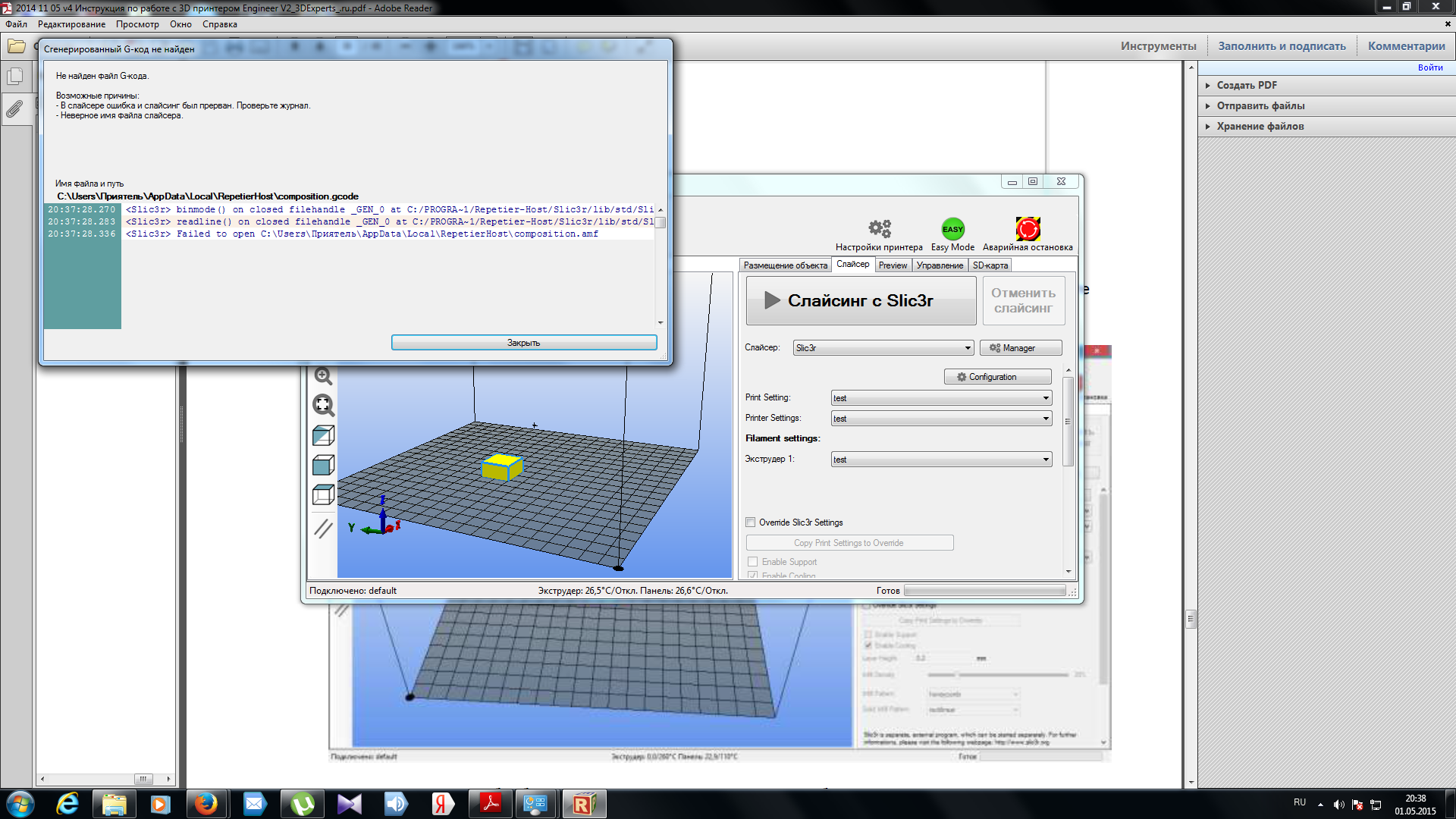Open the mail app taskbar icon
Image resolution: width=1456 pixels, height=819 pixels.
[x=254, y=804]
